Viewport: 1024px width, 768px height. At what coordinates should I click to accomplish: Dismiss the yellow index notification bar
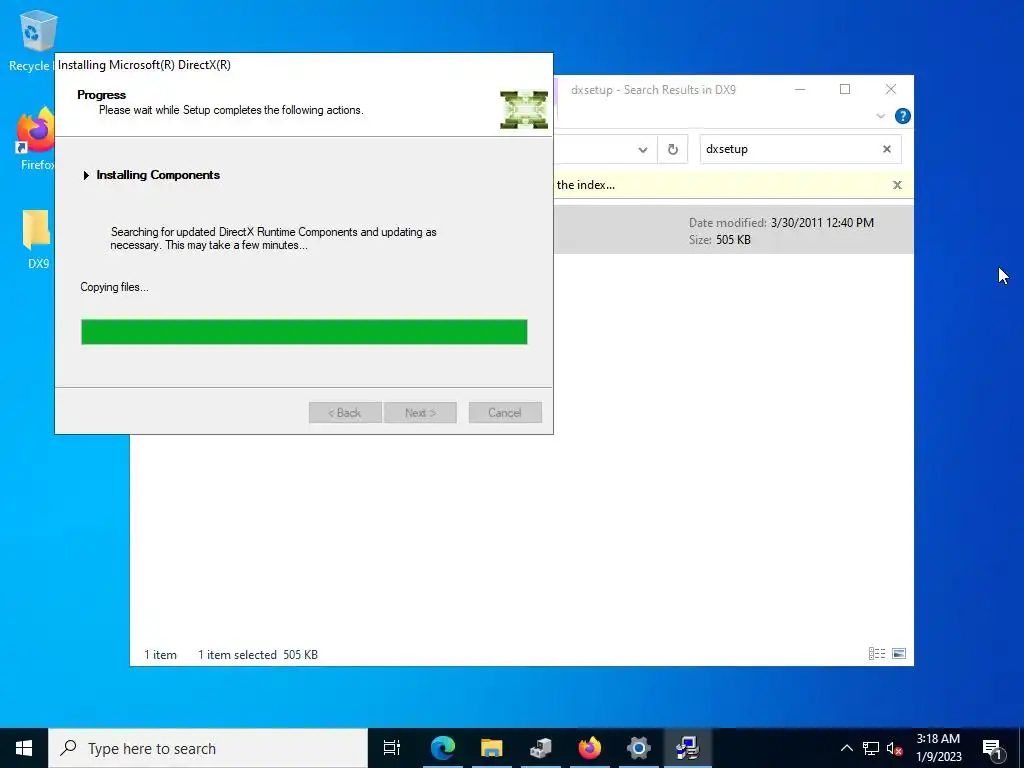[897, 185]
